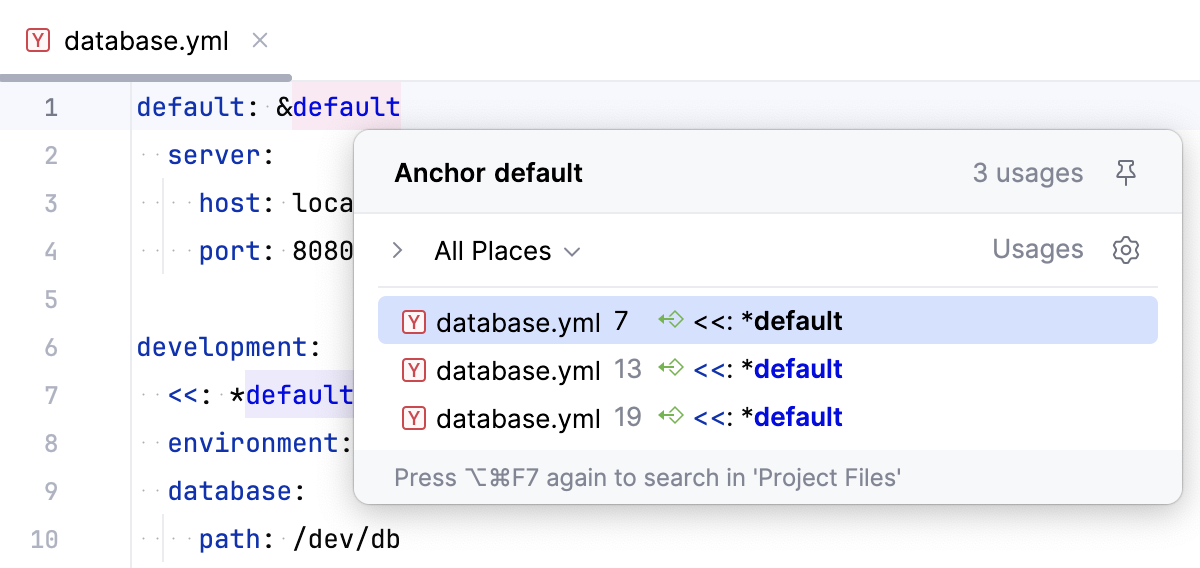Click the *default alias on line 7

[298, 395]
